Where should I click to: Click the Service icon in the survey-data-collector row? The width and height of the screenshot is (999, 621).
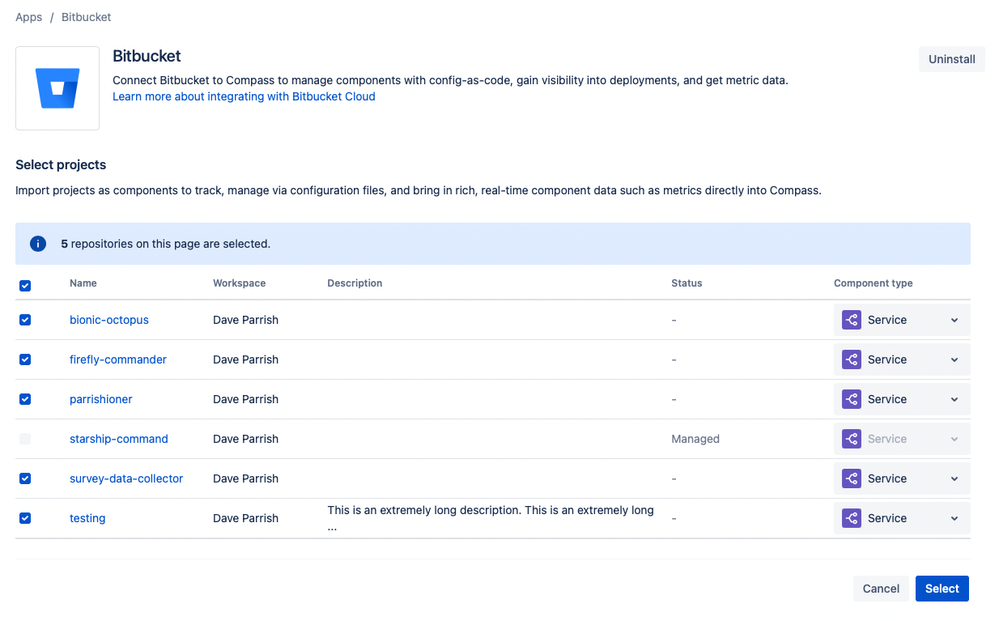(x=851, y=478)
